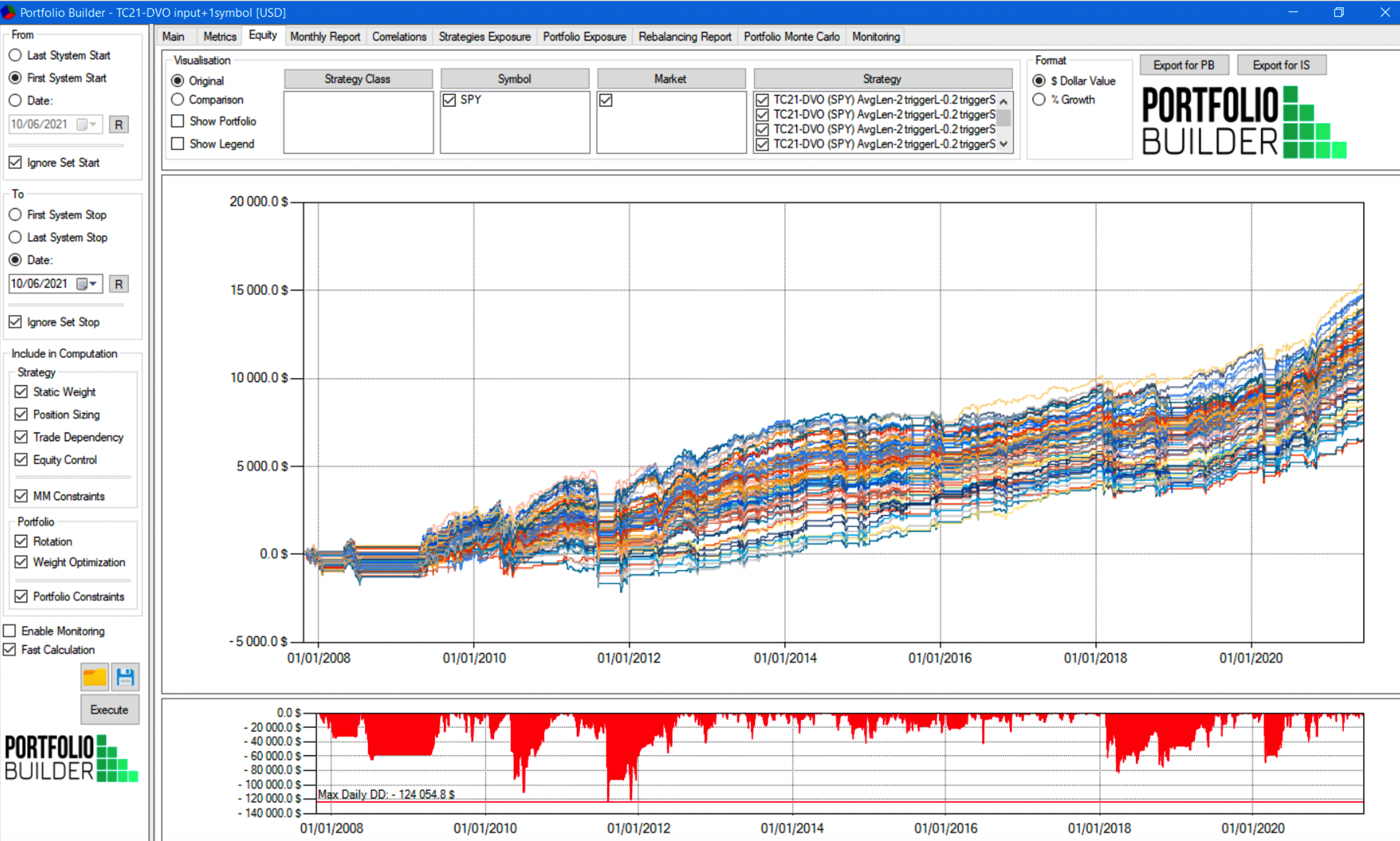Click the Correlations tab
The height and width of the screenshot is (841, 1400).
(399, 36)
